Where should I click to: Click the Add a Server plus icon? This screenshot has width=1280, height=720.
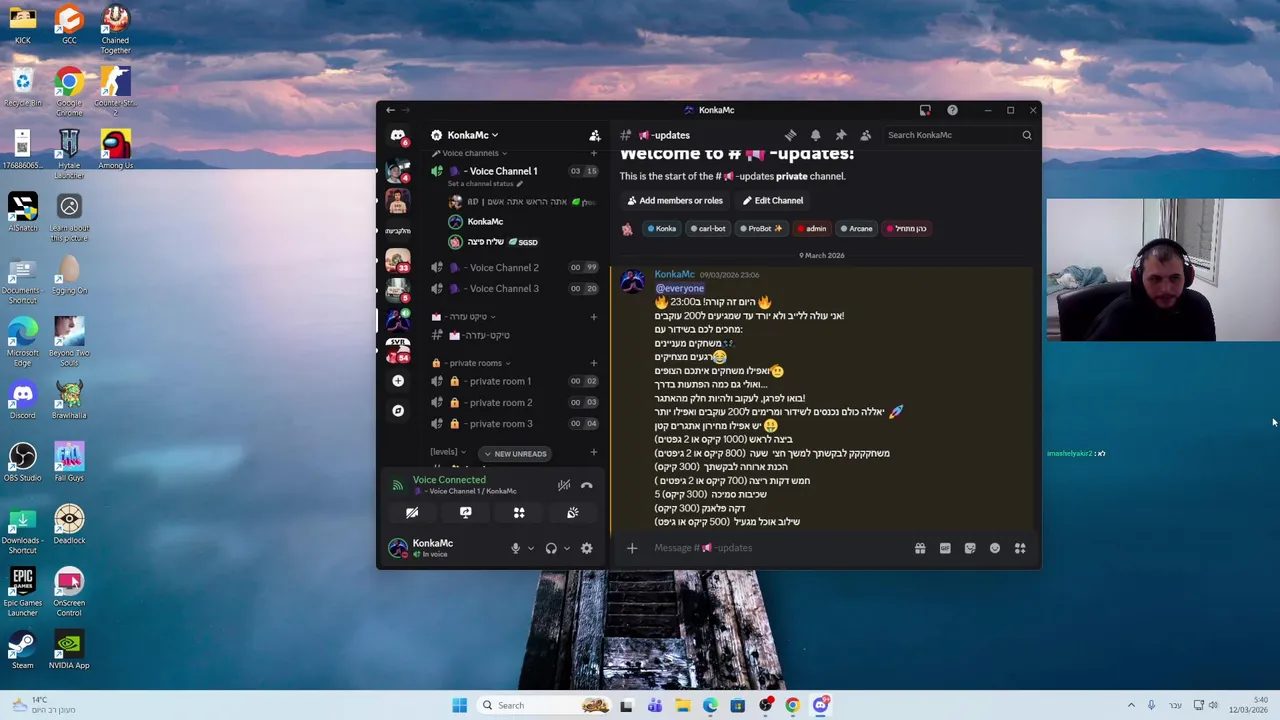(x=398, y=381)
